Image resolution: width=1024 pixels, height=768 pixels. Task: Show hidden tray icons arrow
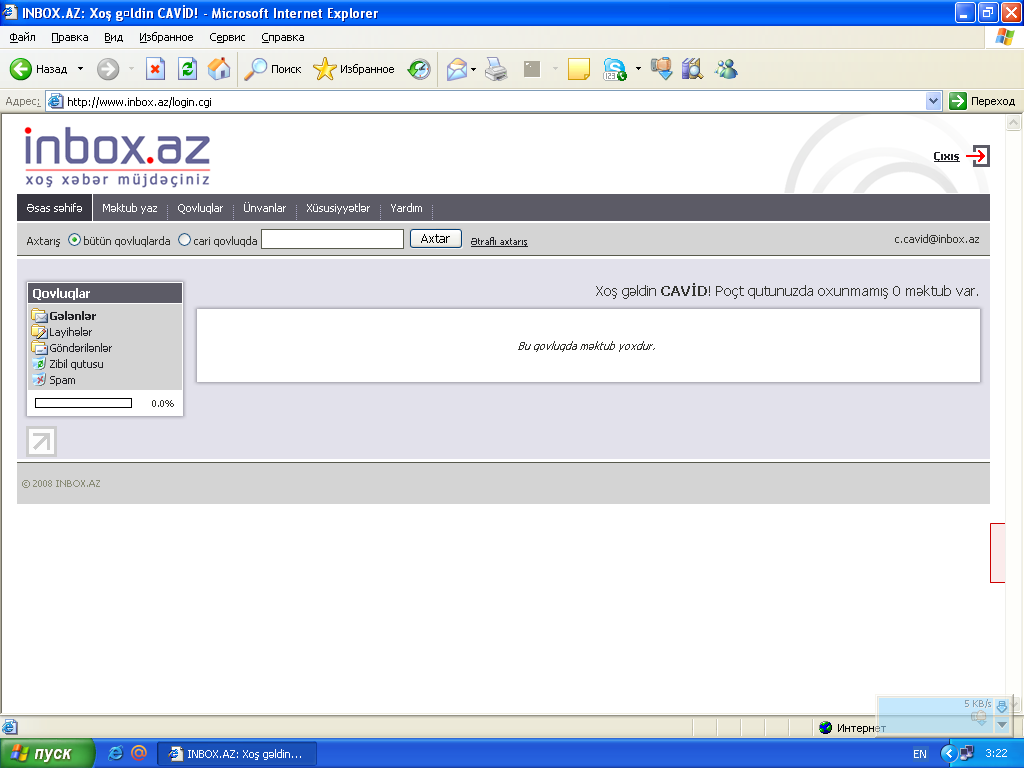point(948,754)
